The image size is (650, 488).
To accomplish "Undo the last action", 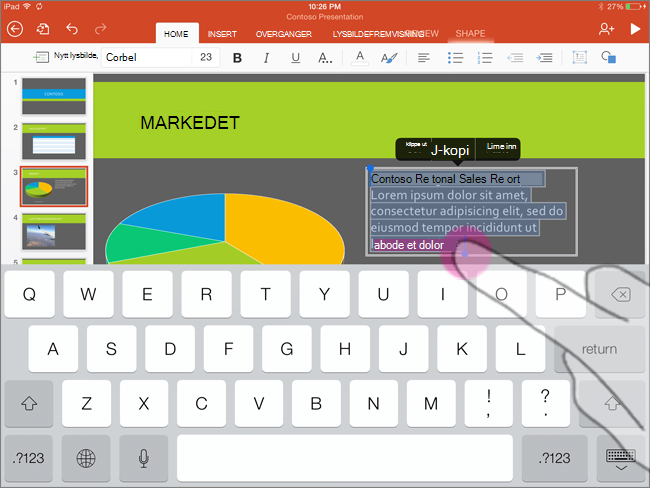I will pos(72,29).
